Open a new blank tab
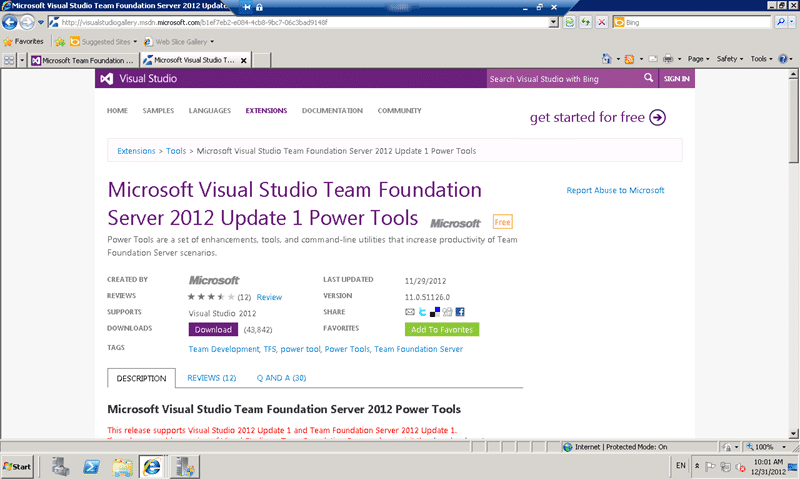 [x=261, y=60]
